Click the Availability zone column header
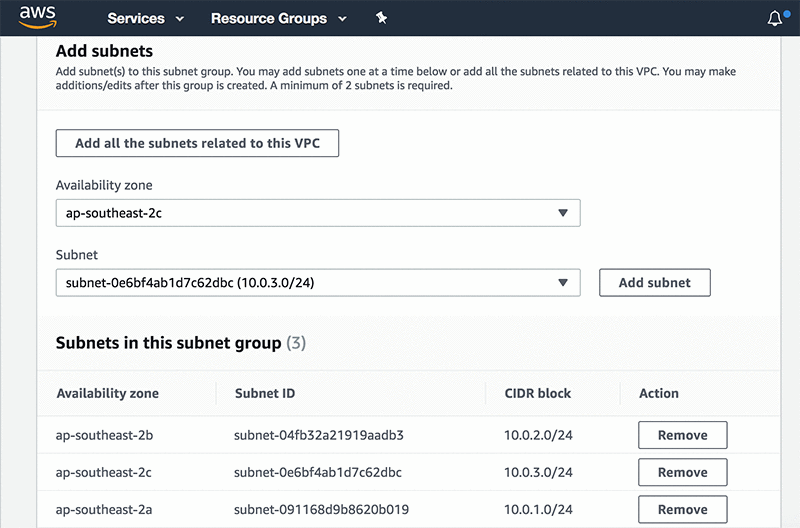Image resolution: width=800 pixels, height=528 pixels. coord(107,393)
